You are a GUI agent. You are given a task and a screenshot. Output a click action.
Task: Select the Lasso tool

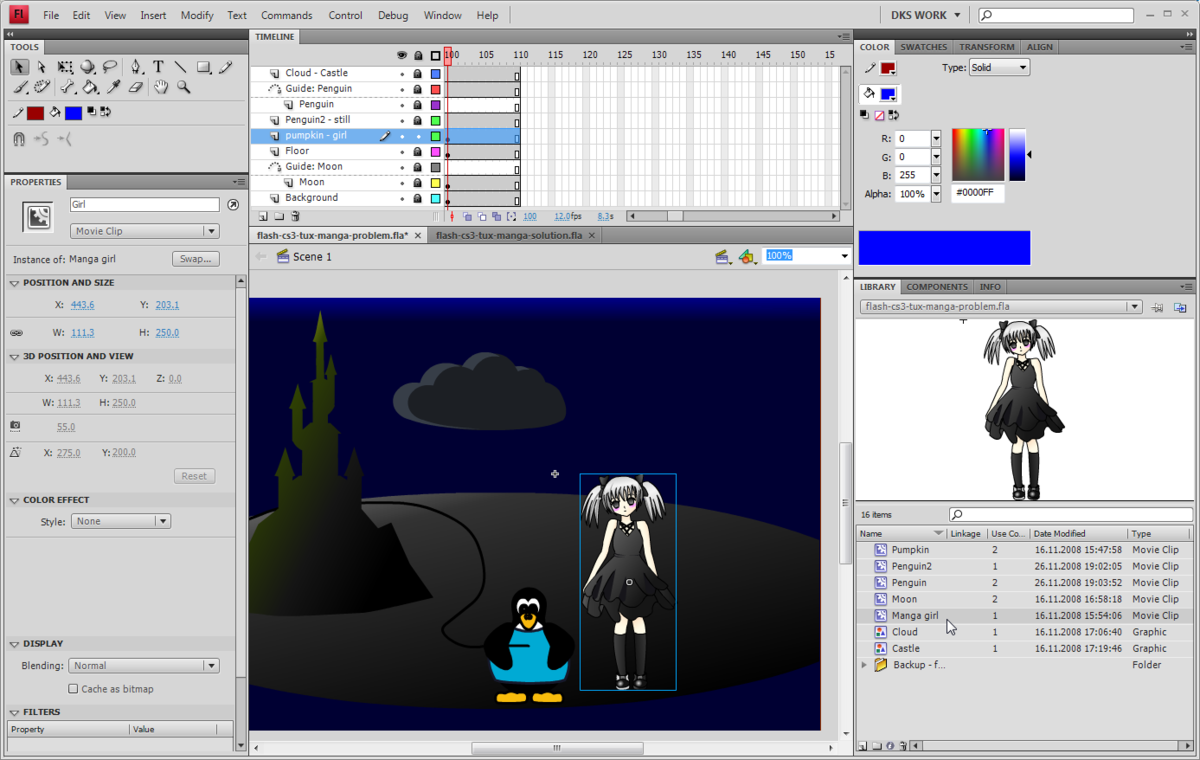coord(110,67)
